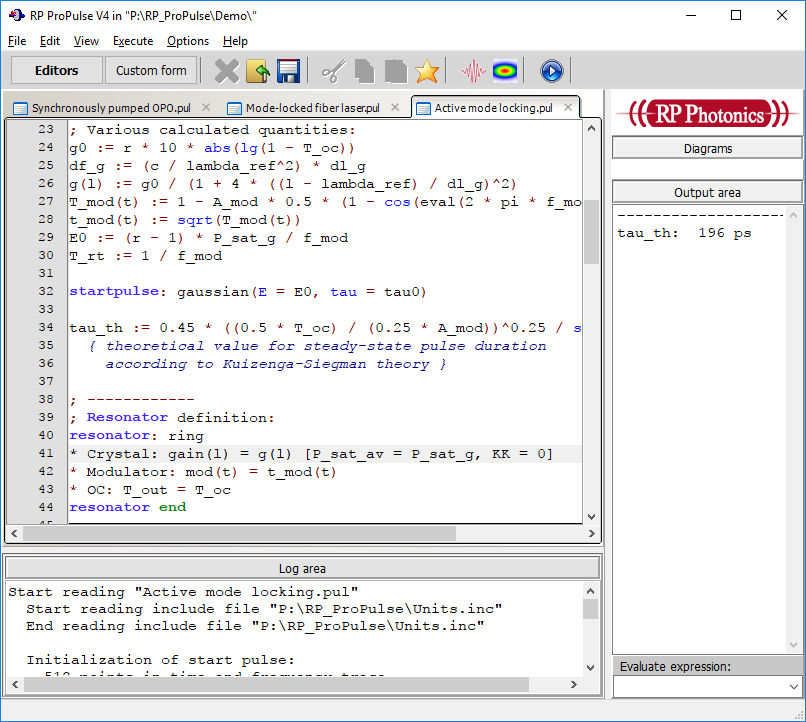Click the '; Various calculated quantities:' comment line
This screenshot has height=722, width=806.
[x=212, y=129]
